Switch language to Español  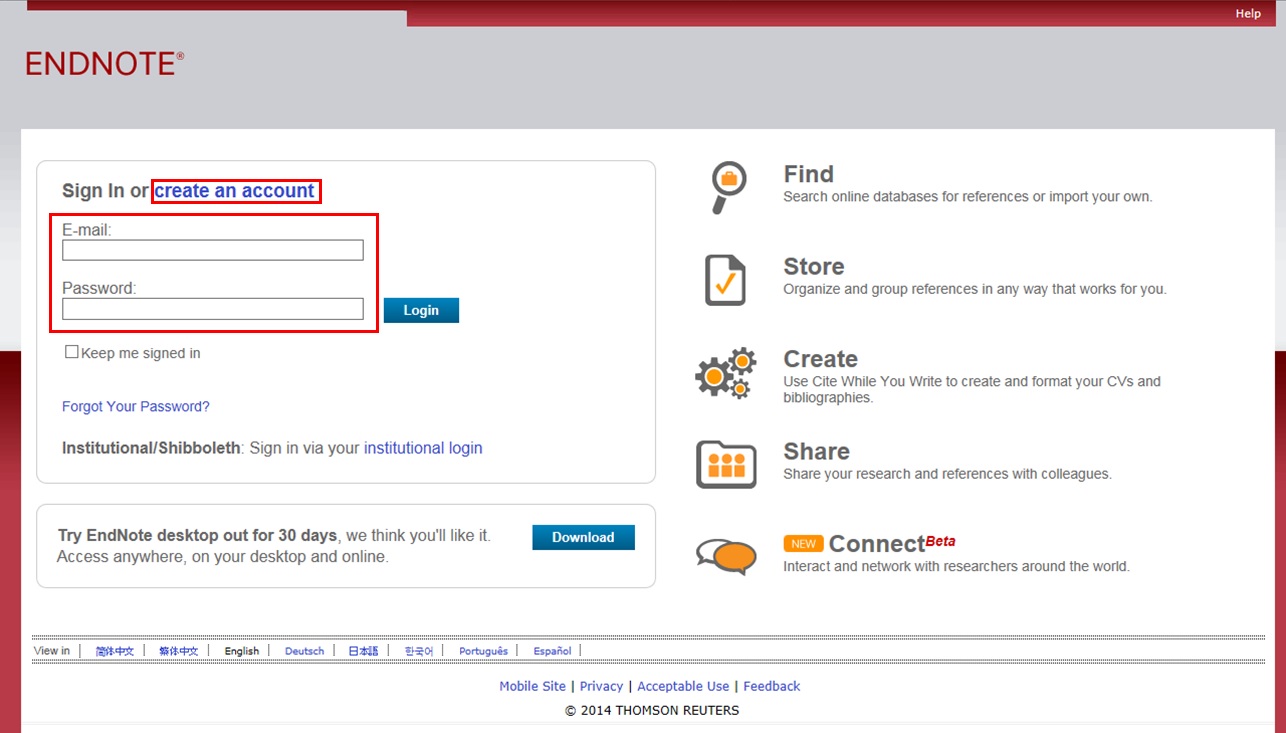pos(552,651)
